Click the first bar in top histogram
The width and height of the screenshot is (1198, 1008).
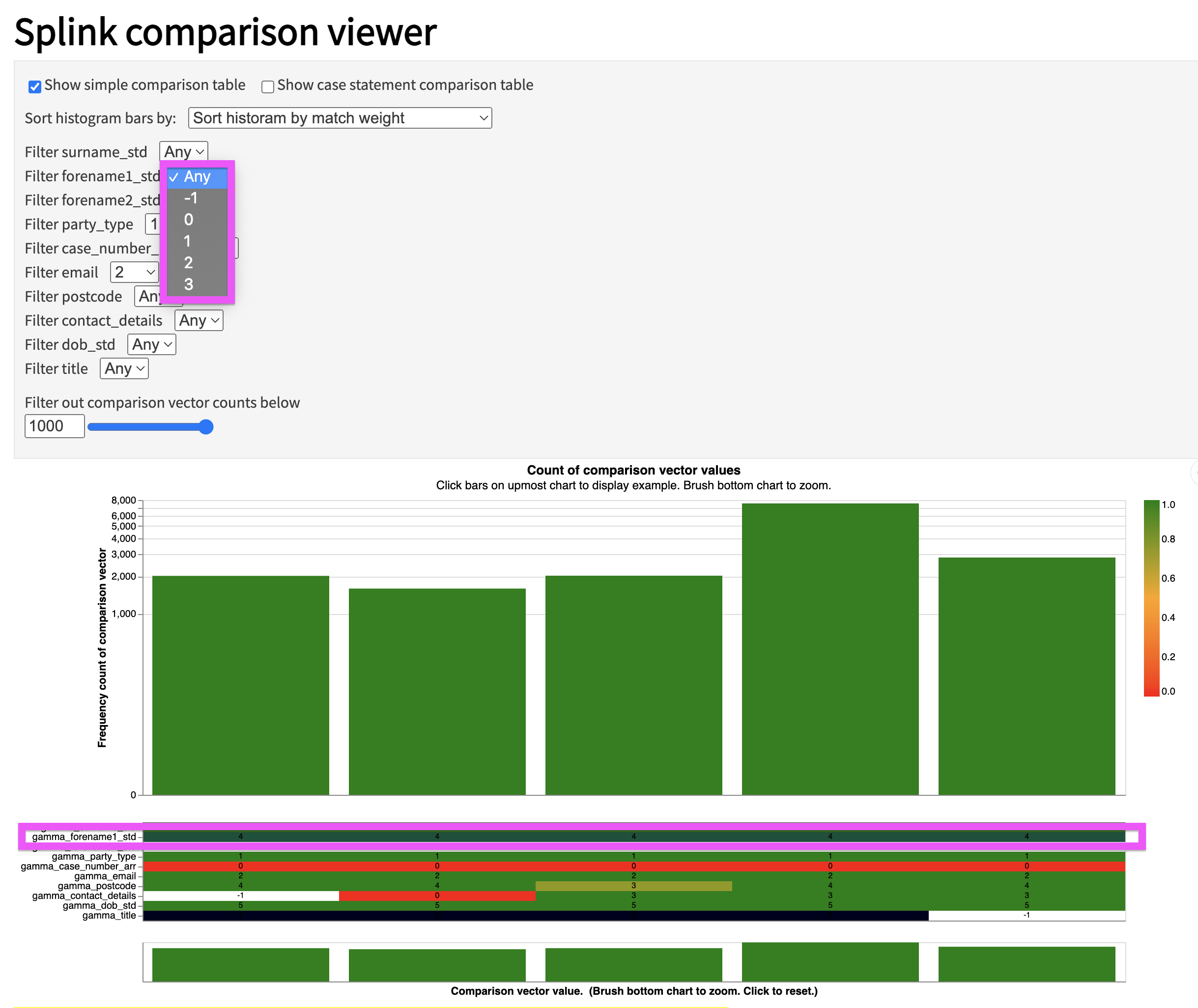241,685
